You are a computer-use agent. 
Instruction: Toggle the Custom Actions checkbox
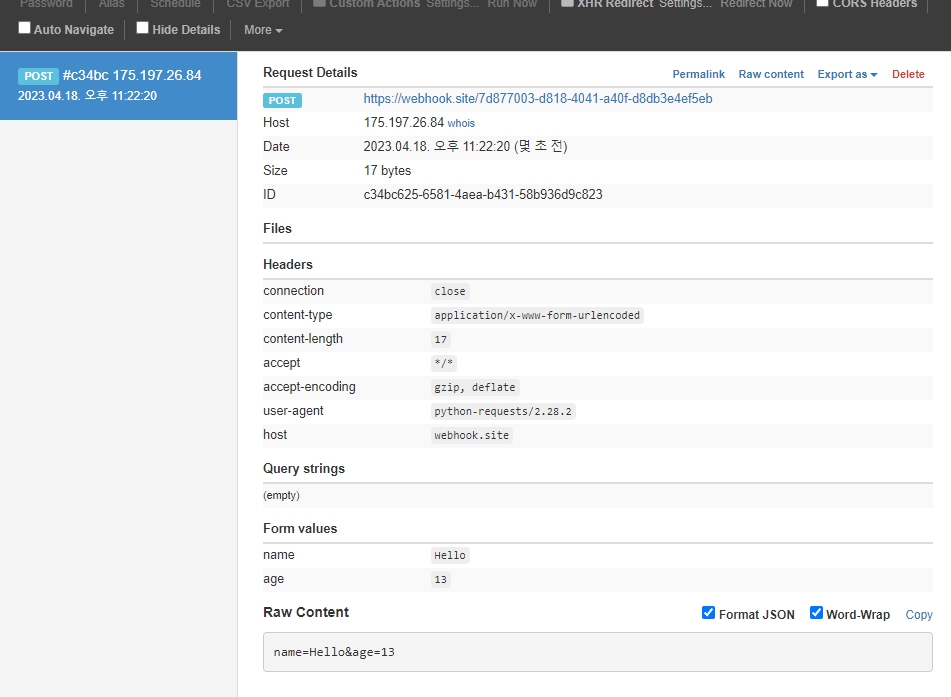point(319,3)
